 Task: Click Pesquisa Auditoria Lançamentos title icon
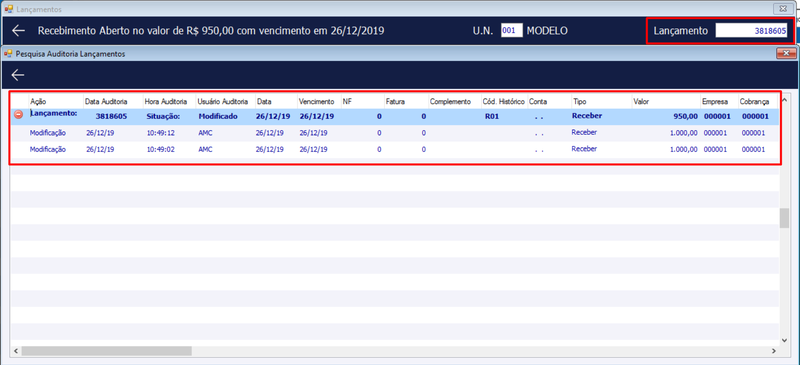coord(9,53)
